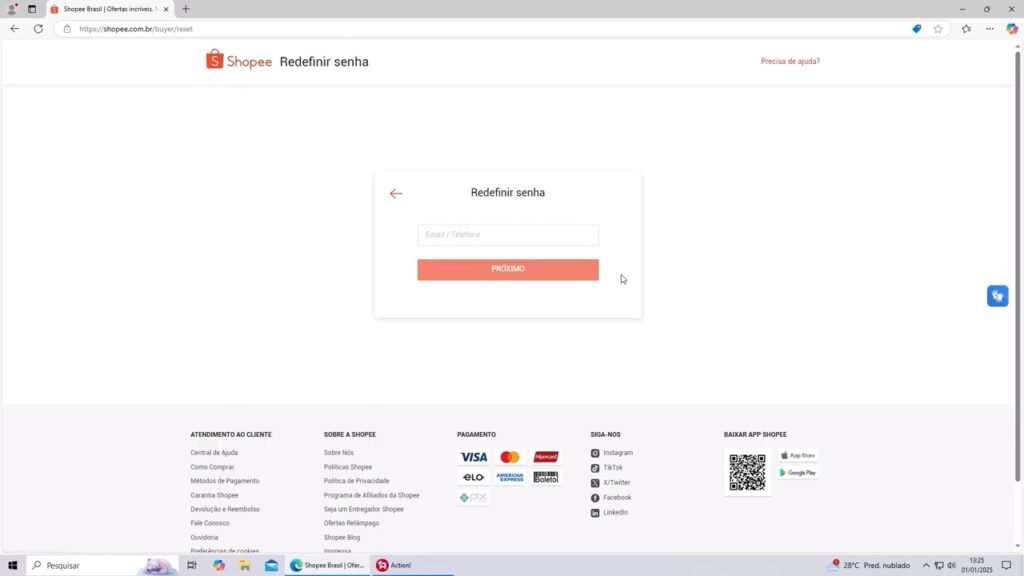Open the Ofertas Relâmpago link
The image size is (1024, 576).
coord(351,523)
